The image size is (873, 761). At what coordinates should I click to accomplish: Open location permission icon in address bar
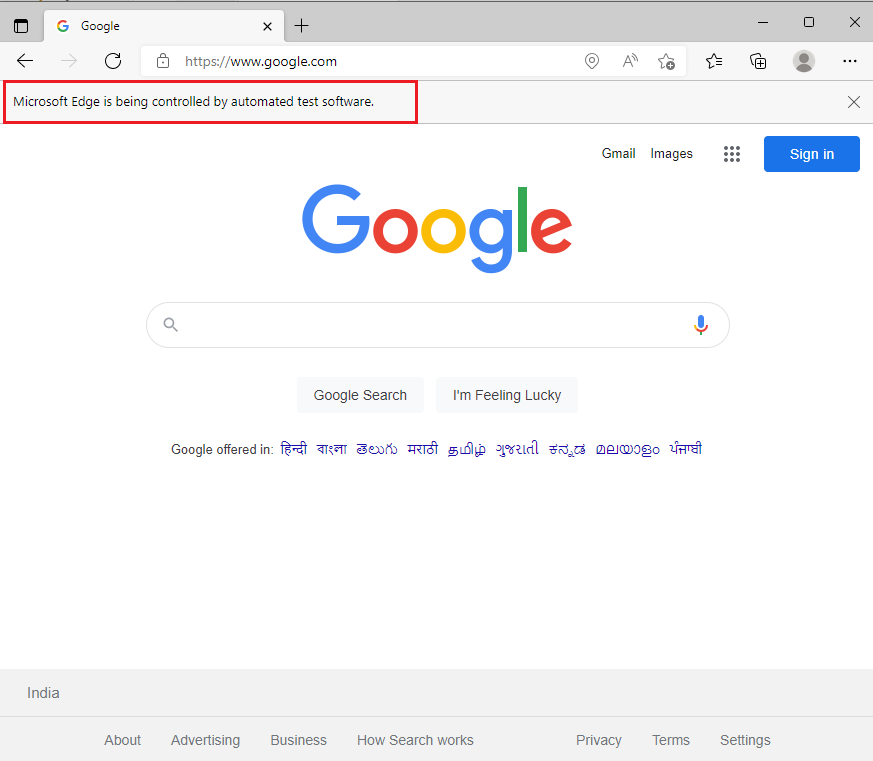[x=592, y=61]
